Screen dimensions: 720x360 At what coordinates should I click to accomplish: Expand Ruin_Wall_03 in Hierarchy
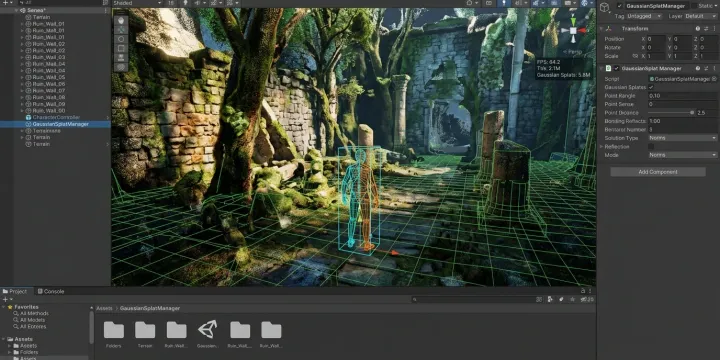coord(22,57)
